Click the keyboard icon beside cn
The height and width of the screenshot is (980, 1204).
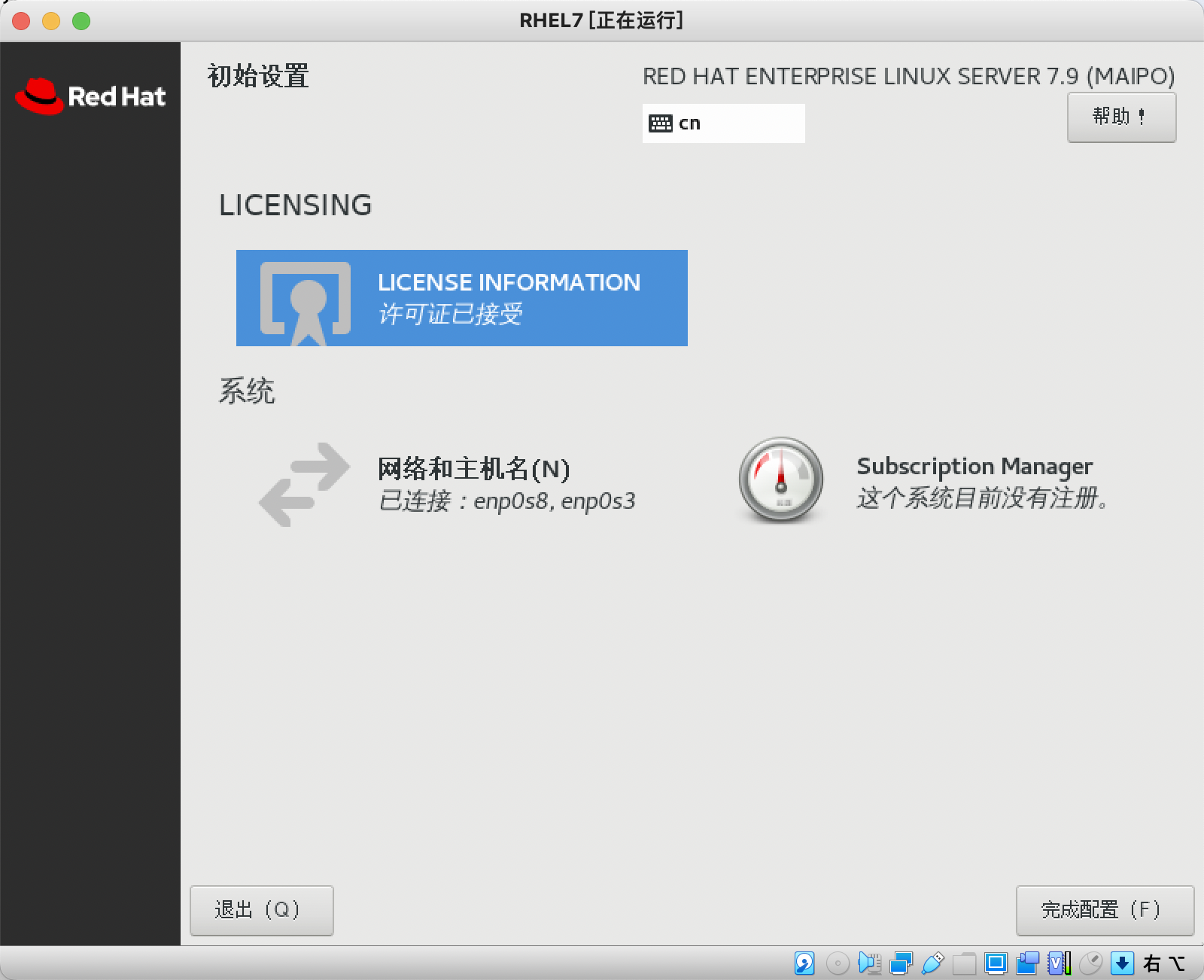(661, 123)
